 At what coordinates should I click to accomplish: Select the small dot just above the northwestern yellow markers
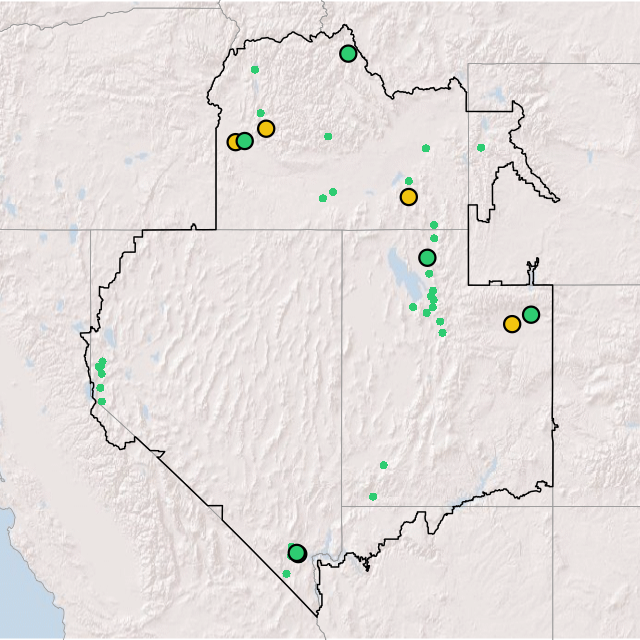pos(260,113)
